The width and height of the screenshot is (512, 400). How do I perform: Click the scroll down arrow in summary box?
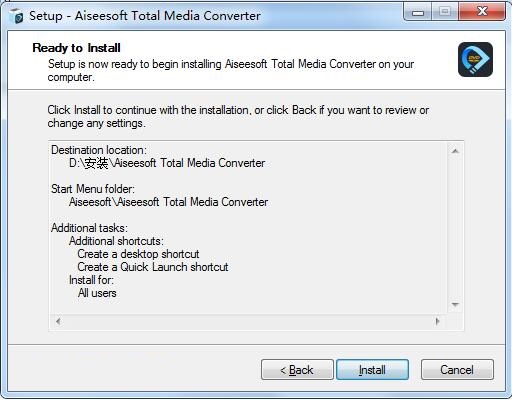pyautogui.click(x=455, y=304)
